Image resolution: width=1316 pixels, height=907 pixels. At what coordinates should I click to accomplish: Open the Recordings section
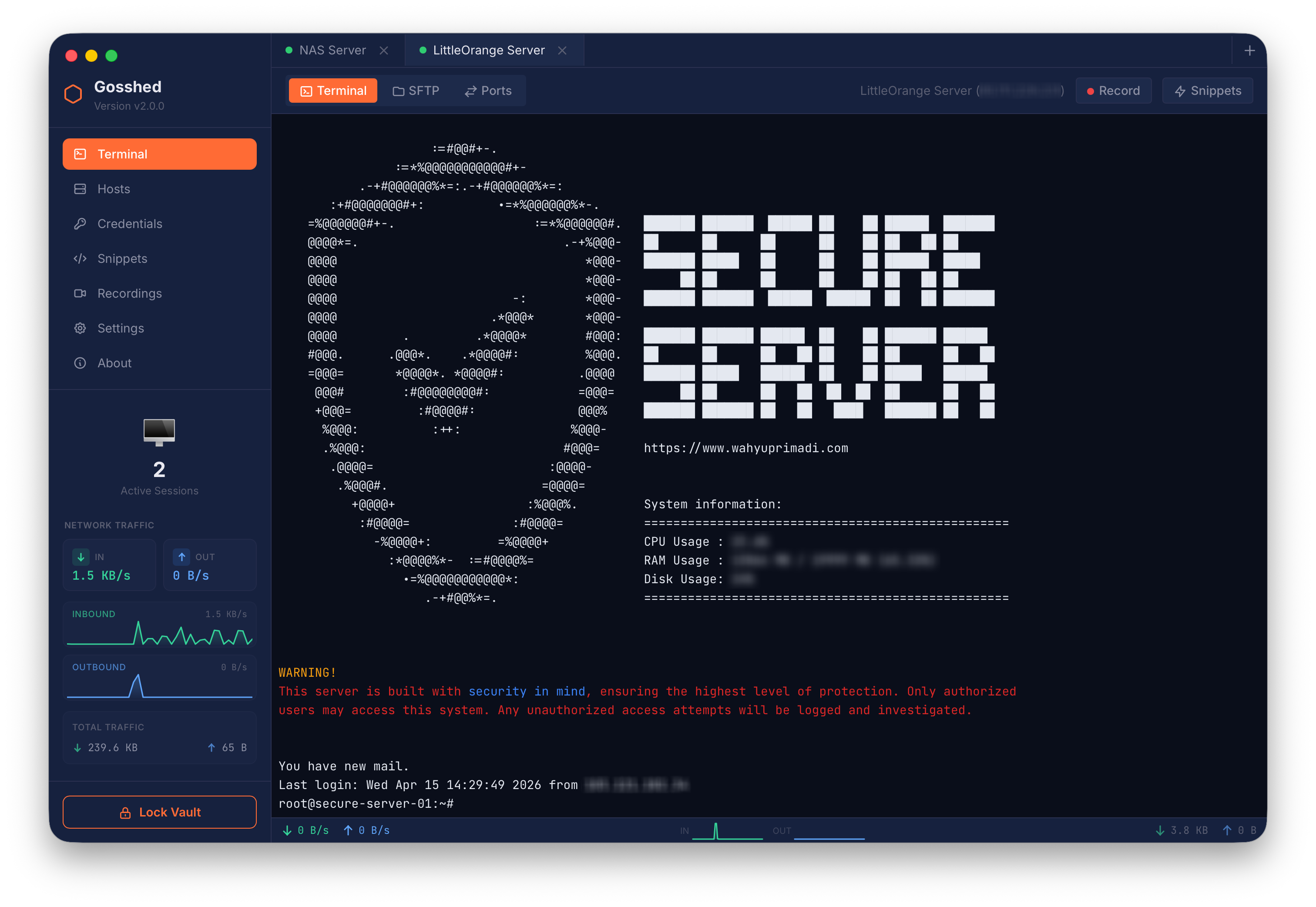click(159, 293)
